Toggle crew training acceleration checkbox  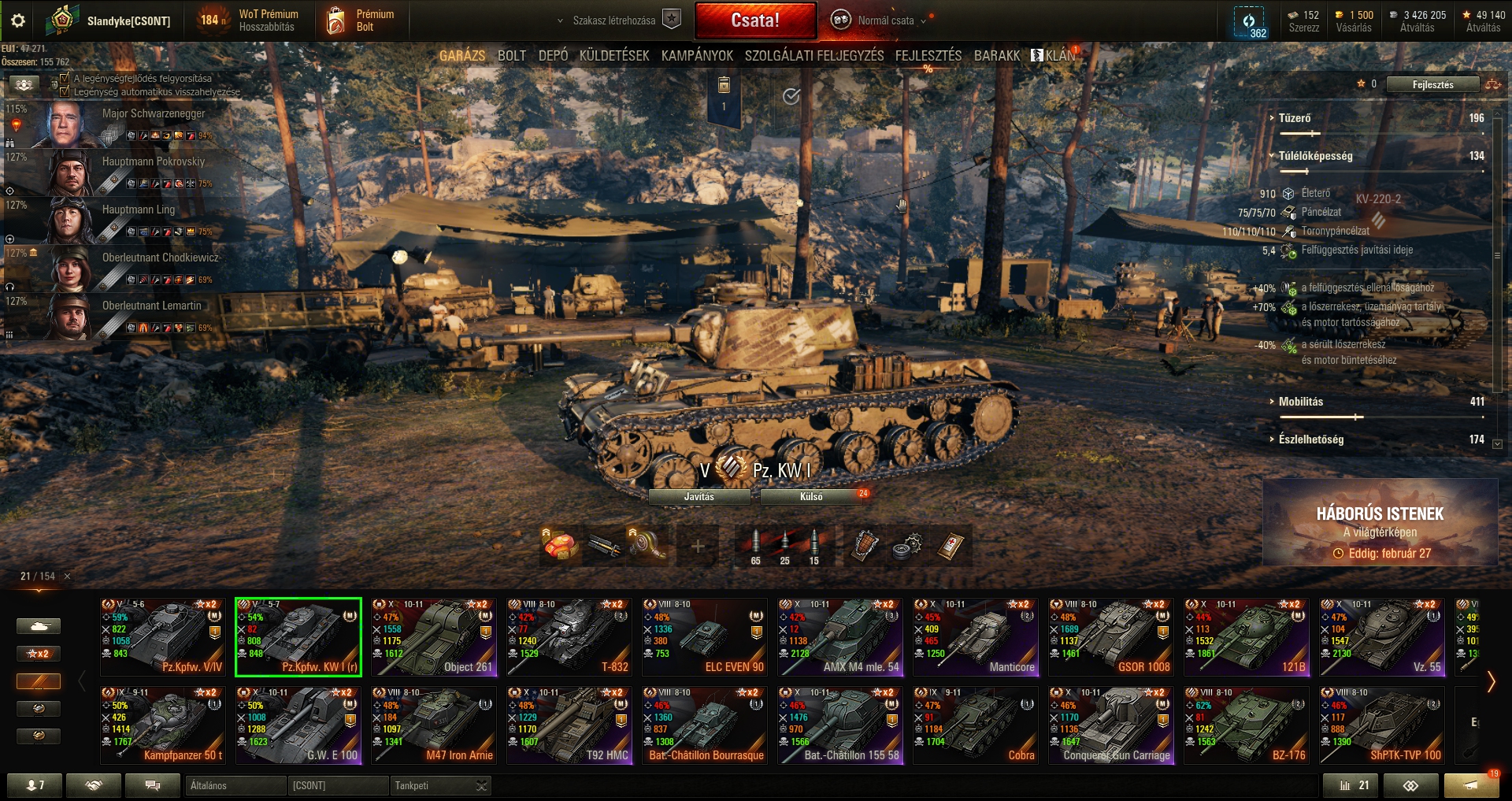point(65,78)
